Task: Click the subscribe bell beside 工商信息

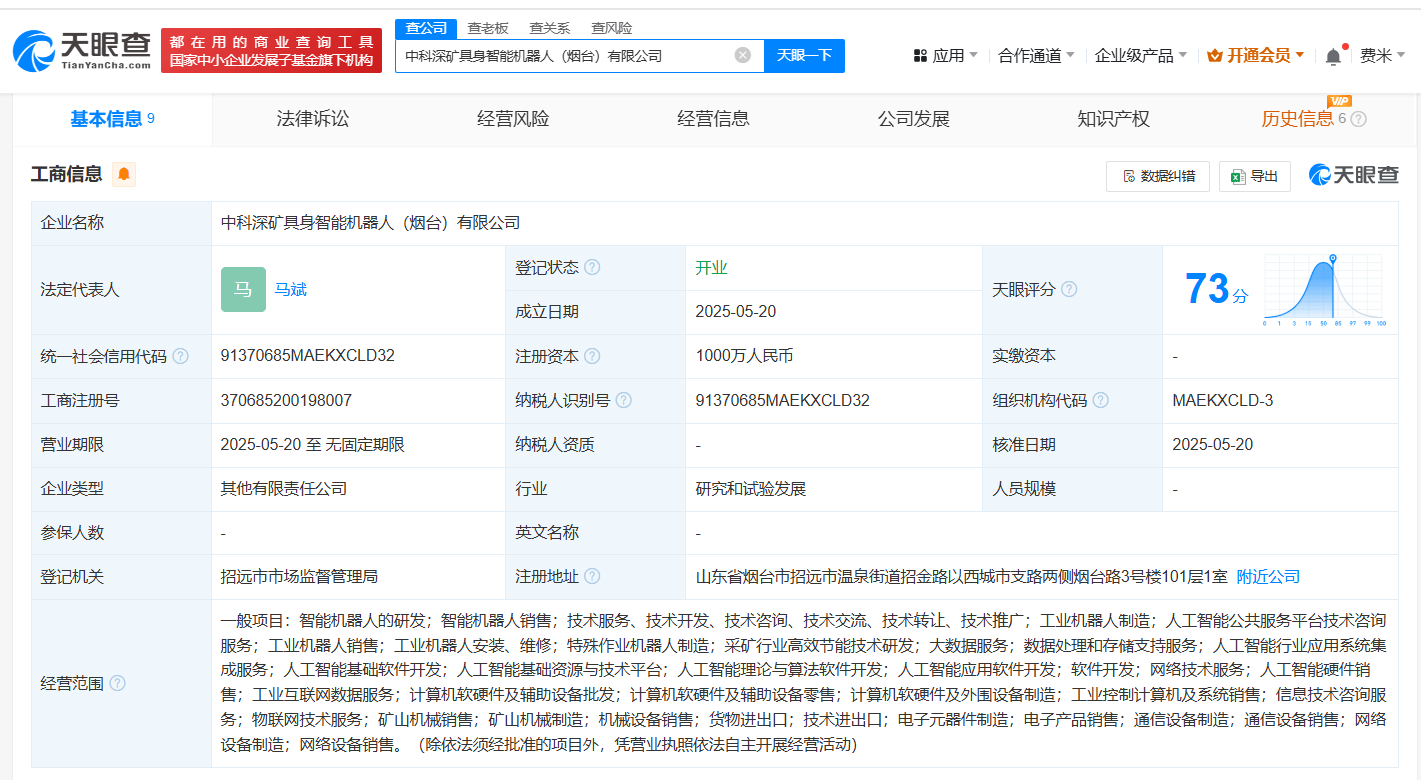Action: pyautogui.click(x=124, y=173)
